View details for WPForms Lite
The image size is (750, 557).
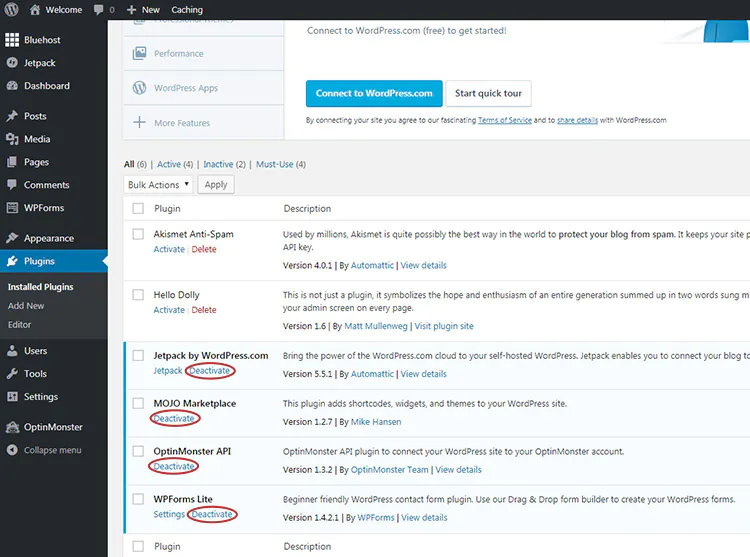coord(424,517)
